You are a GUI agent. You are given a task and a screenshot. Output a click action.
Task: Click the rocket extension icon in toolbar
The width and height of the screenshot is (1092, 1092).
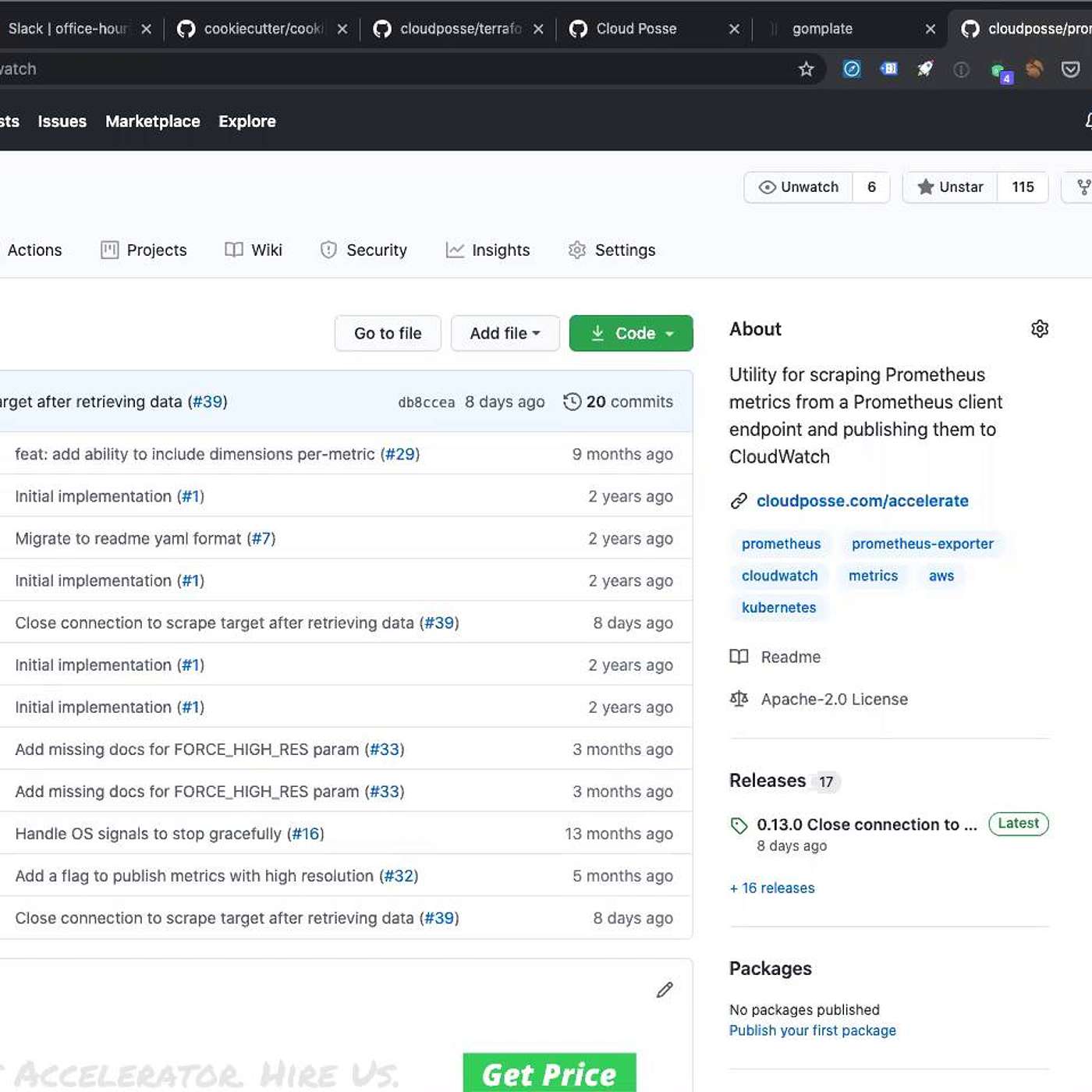[925, 69]
